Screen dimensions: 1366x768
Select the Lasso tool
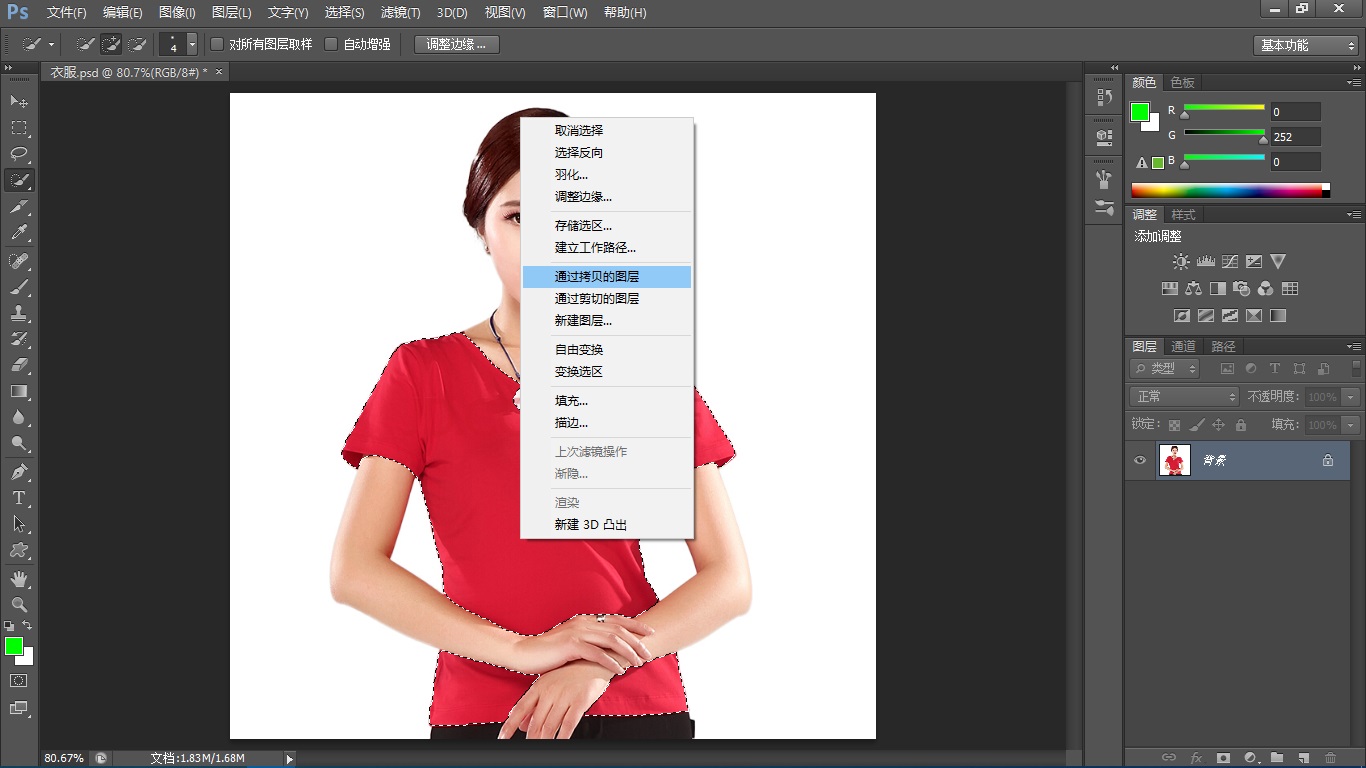(x=19, y=154)
